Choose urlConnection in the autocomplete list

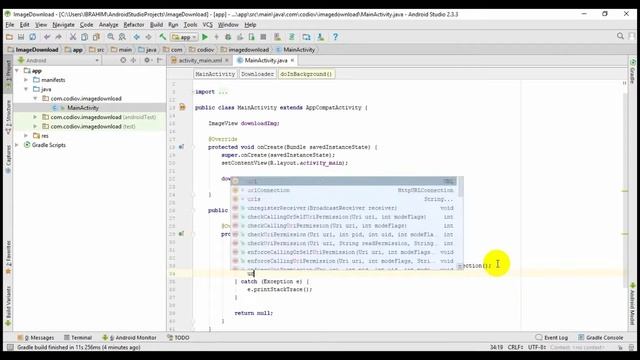(344, 191)
